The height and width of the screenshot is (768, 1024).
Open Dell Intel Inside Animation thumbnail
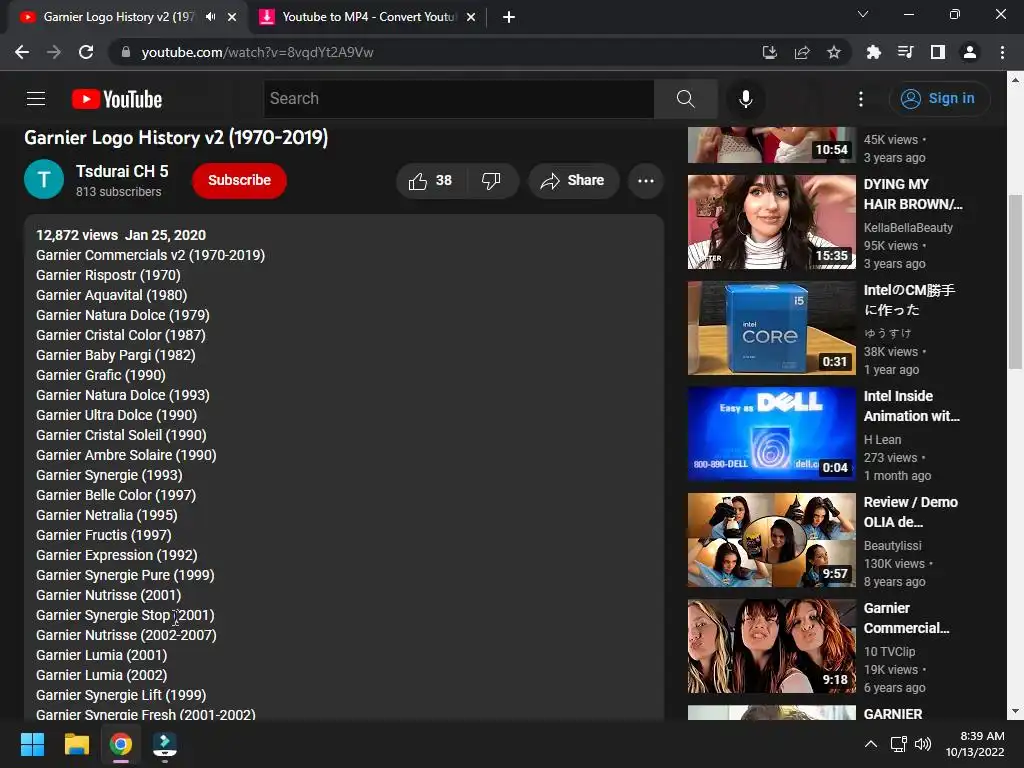(771, 434)
